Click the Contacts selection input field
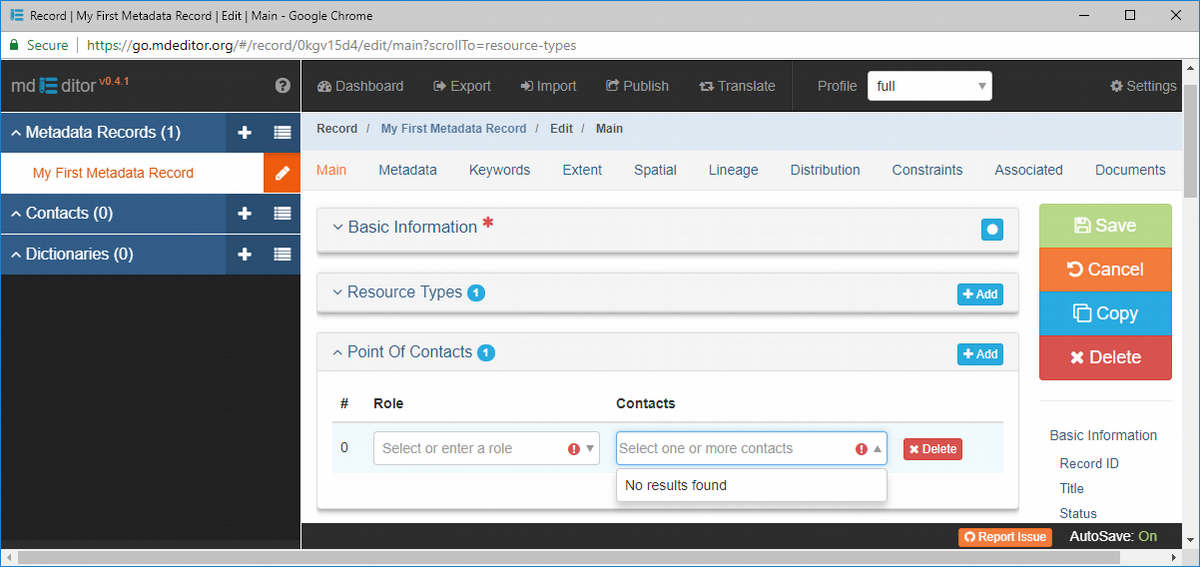Viewport: 1200px width, 567px height. click(751, 448)
